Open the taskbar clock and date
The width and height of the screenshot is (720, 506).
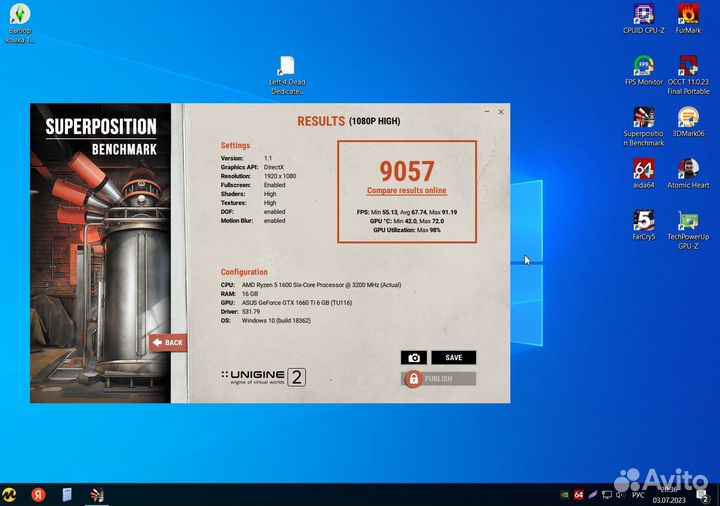click(x=669, y=495)
